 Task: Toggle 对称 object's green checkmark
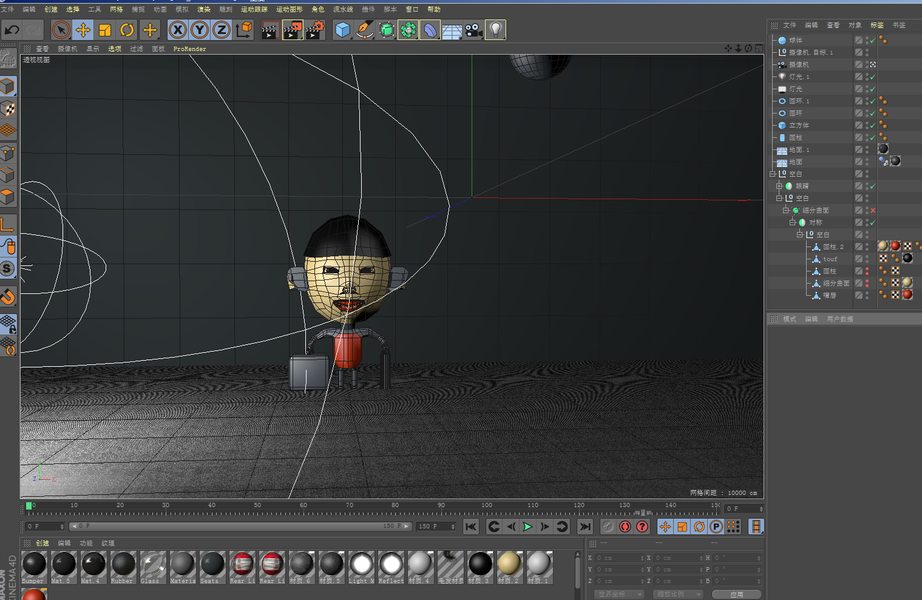(x=873, y=222)
